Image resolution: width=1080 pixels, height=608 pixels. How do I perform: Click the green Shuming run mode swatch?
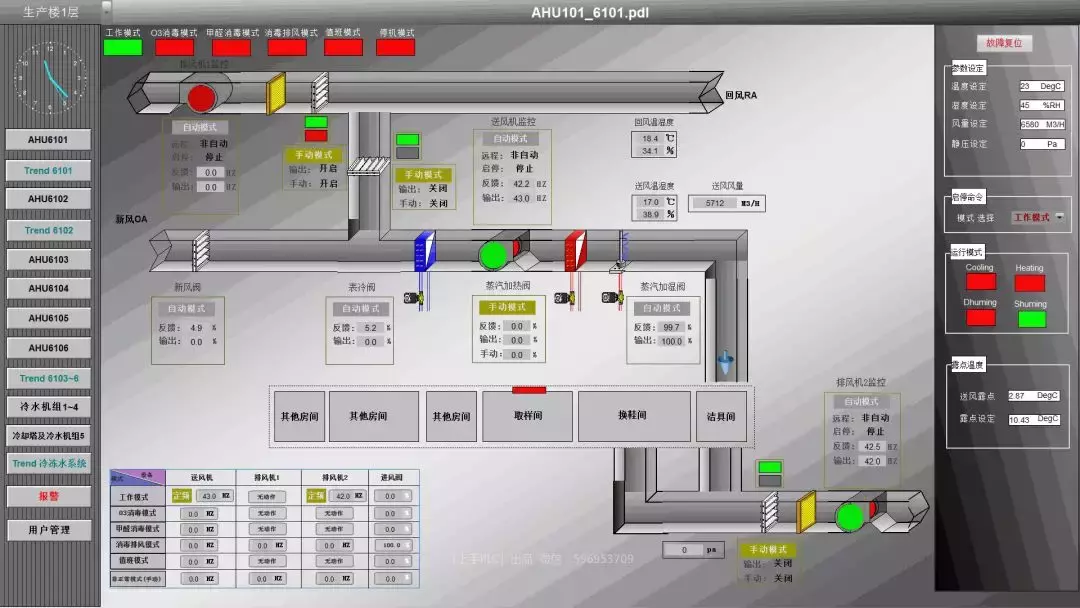[1031, 319]
